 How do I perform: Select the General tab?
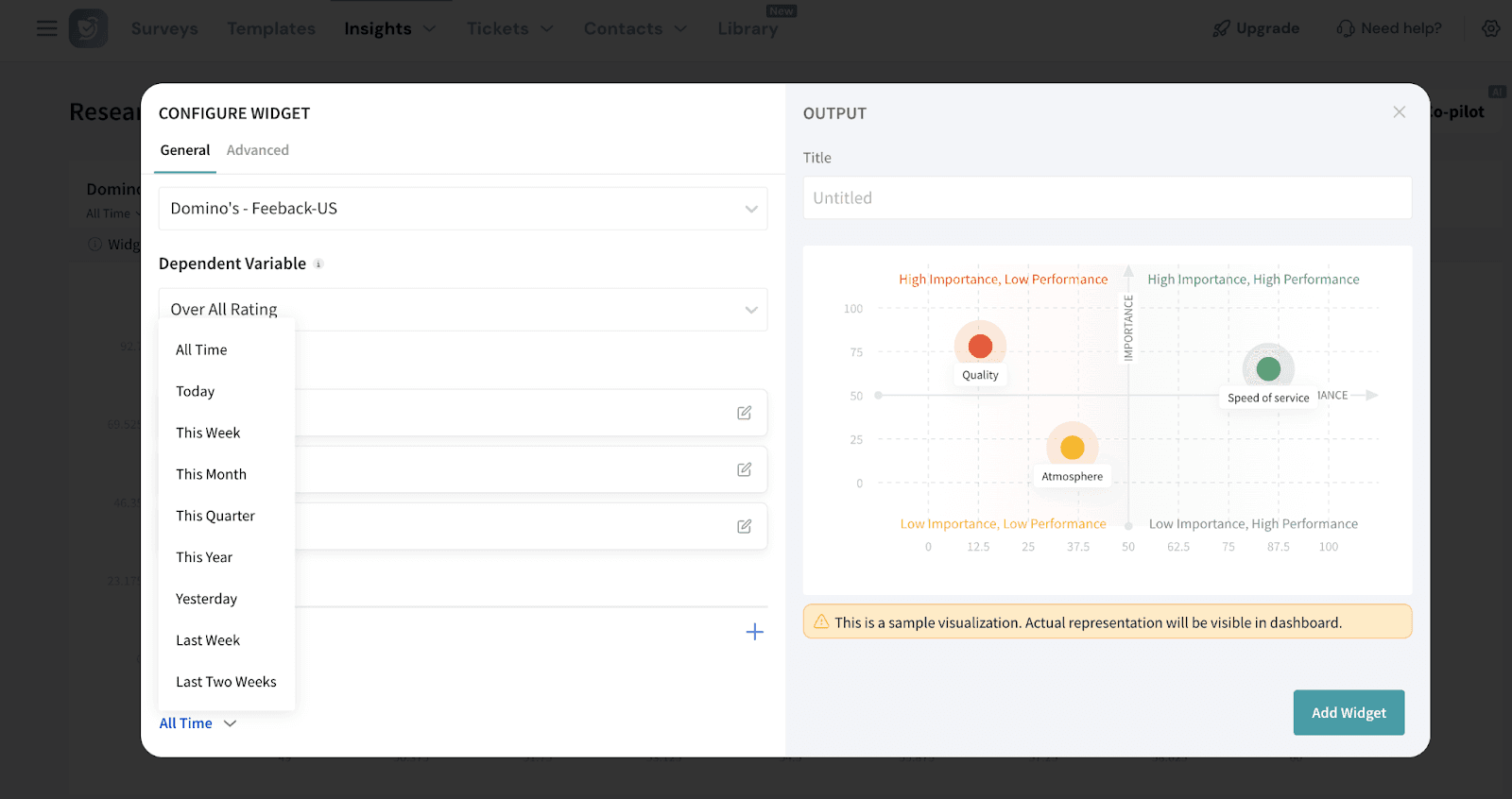tap(185, 150)
